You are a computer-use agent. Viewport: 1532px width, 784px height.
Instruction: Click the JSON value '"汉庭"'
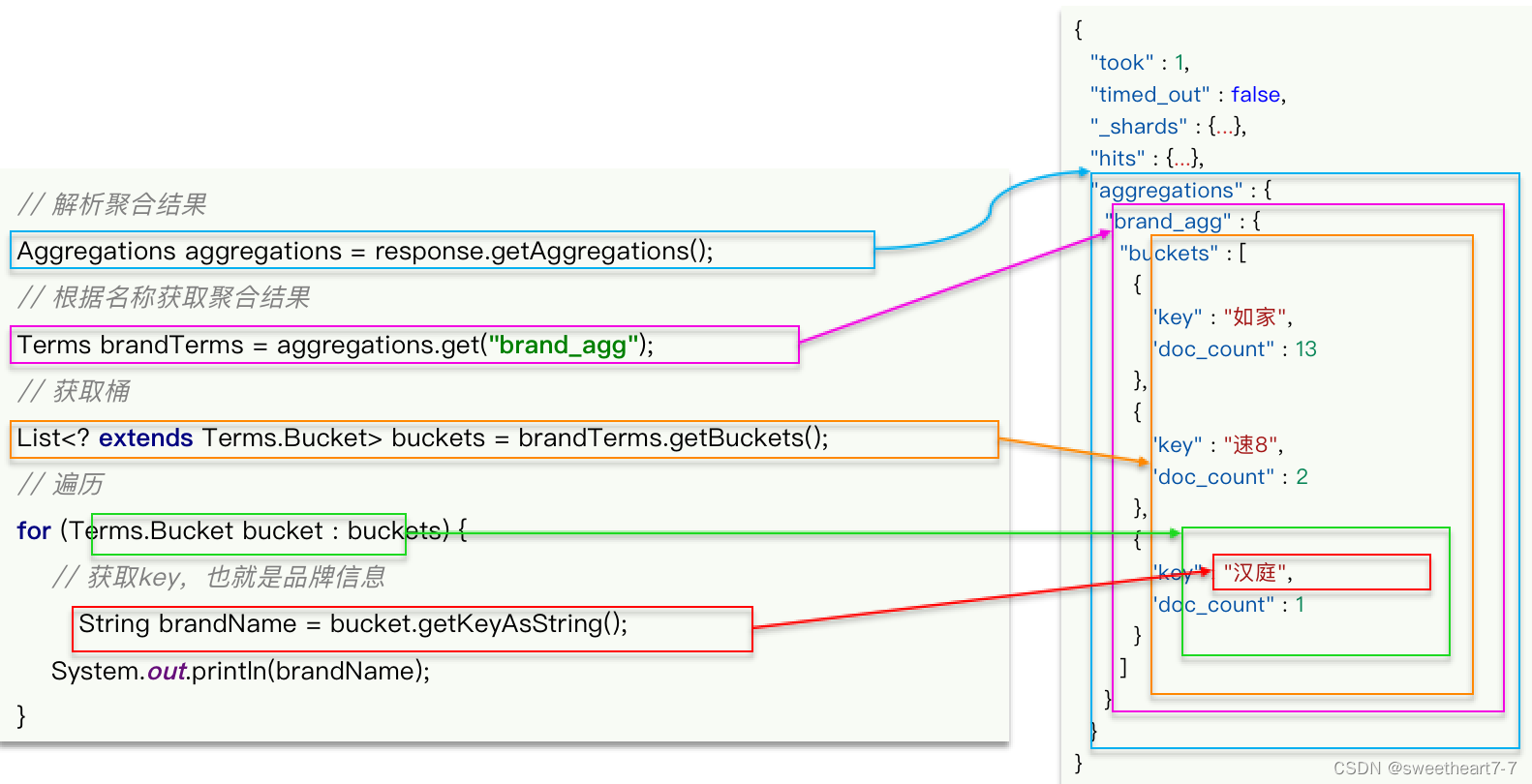[x=1256, y=573]
